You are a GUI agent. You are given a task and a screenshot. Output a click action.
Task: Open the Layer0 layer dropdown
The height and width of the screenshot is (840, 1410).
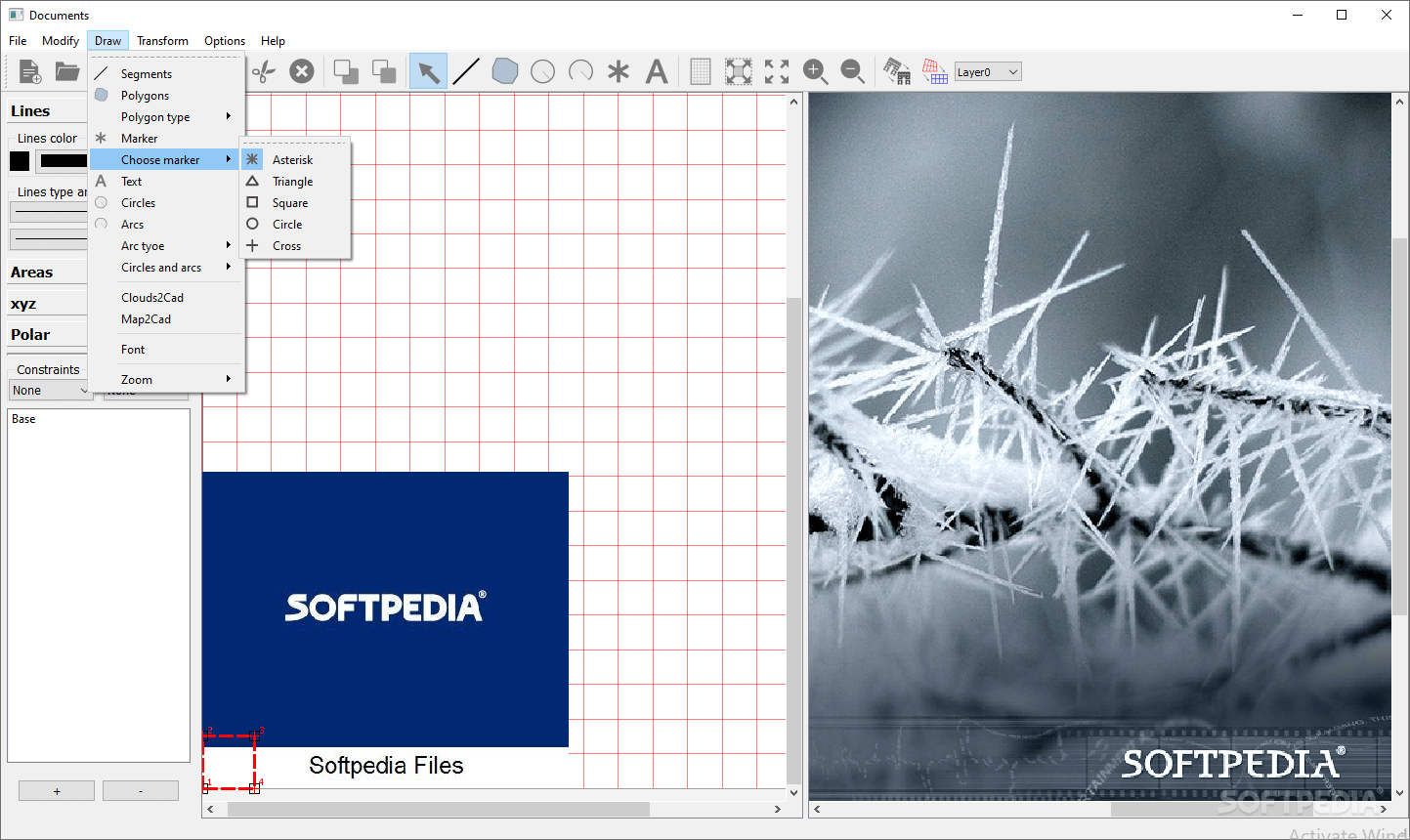pos(988,72)
